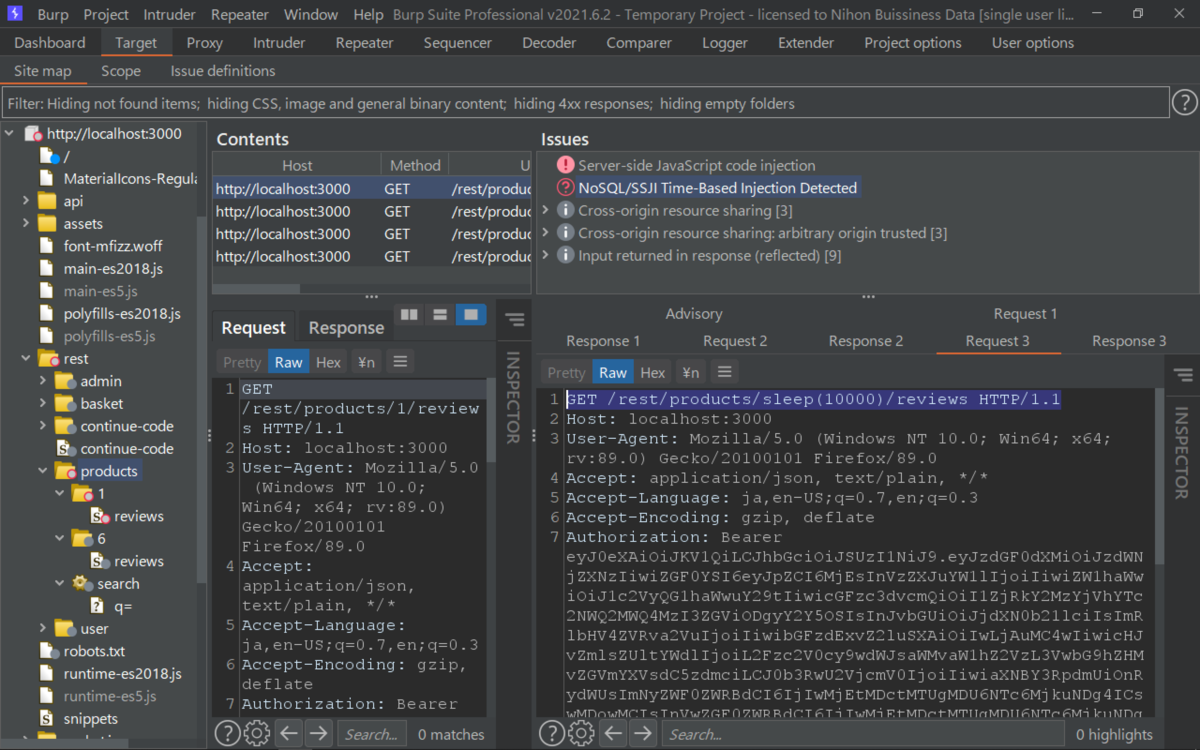Collapse the products folder
The height and width of the screenshot is (750, 1200).
[x=43, y=471]
